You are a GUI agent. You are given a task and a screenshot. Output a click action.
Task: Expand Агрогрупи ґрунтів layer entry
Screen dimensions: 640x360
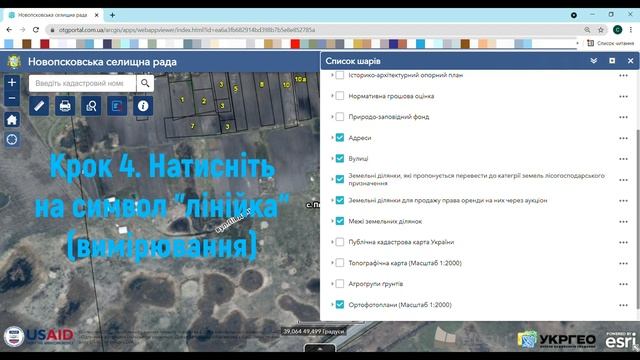332,284
